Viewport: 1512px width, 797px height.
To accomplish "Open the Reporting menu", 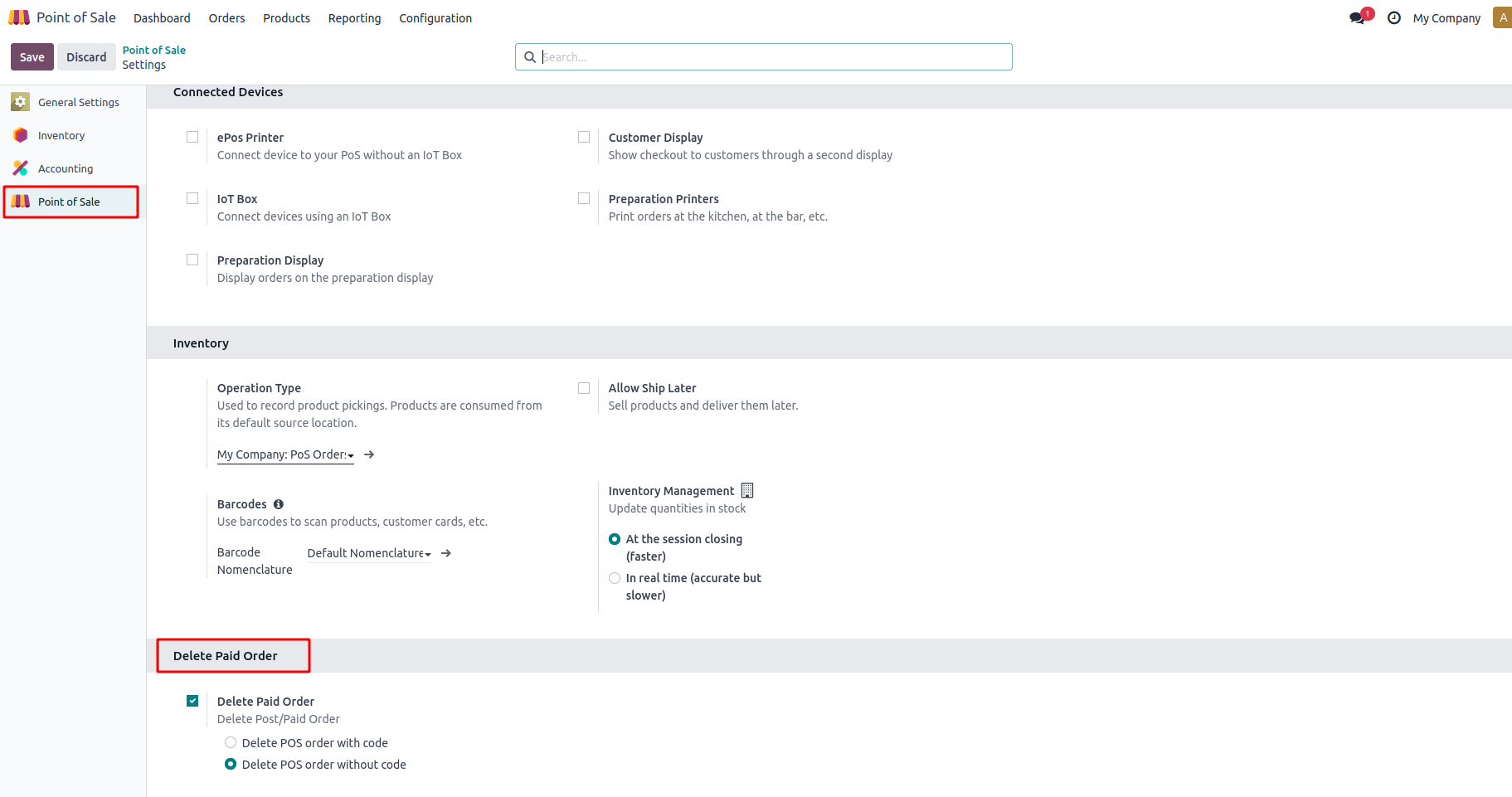I will [354, 18].
